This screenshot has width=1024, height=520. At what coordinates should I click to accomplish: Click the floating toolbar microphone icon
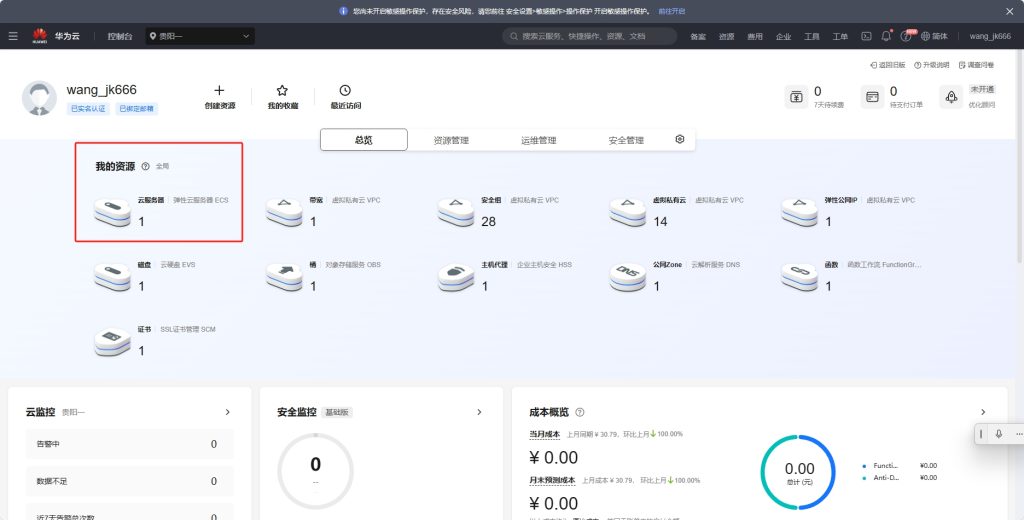click(999, 434)
